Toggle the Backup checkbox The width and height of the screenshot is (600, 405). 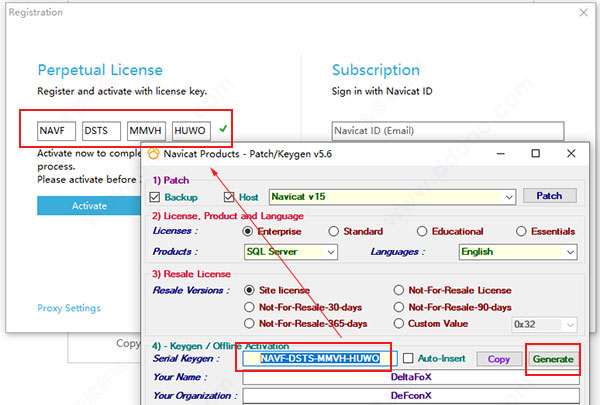click(155, 197)
